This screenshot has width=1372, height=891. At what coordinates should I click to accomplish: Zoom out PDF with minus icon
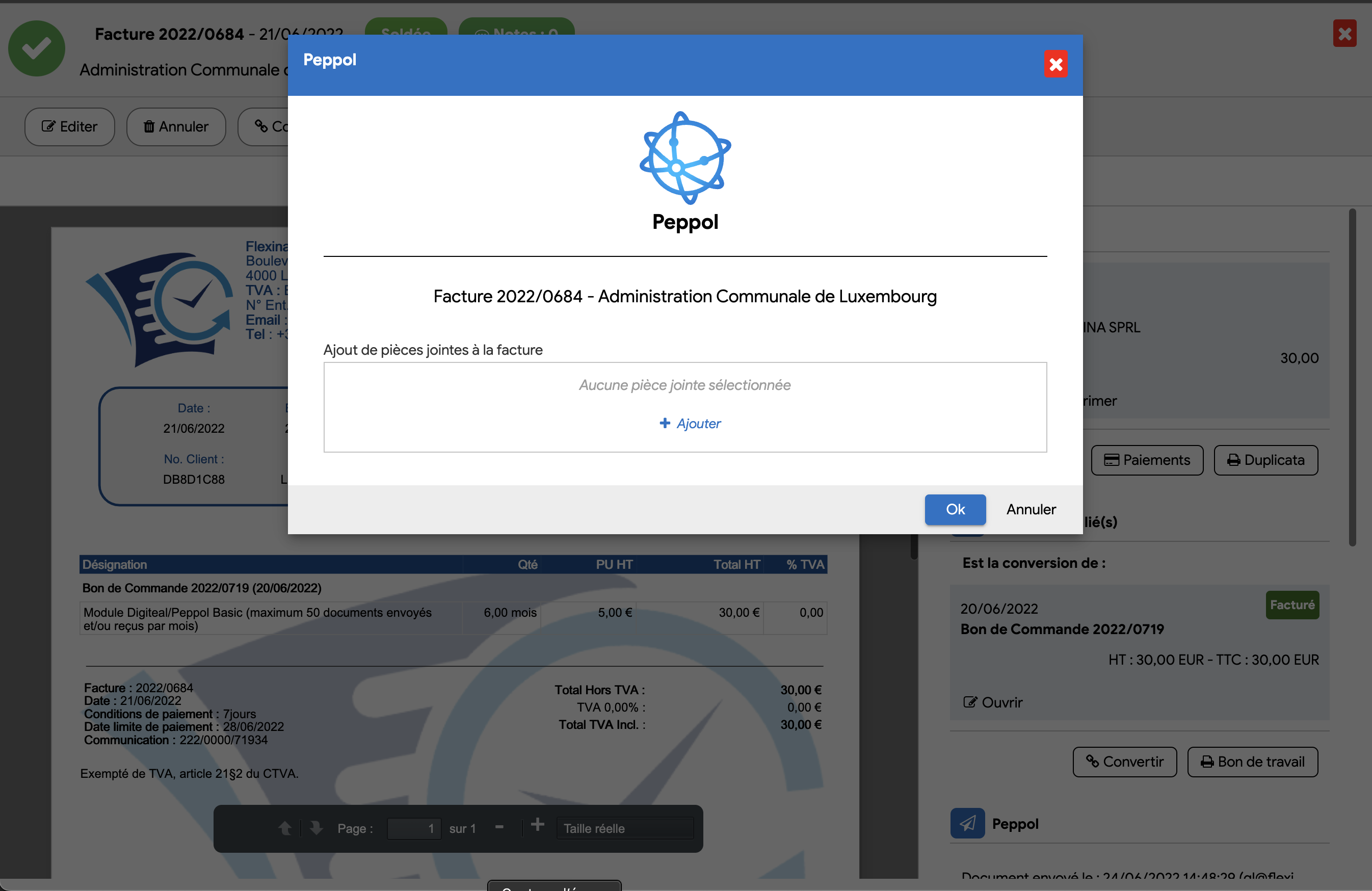(x=499, y=827)
